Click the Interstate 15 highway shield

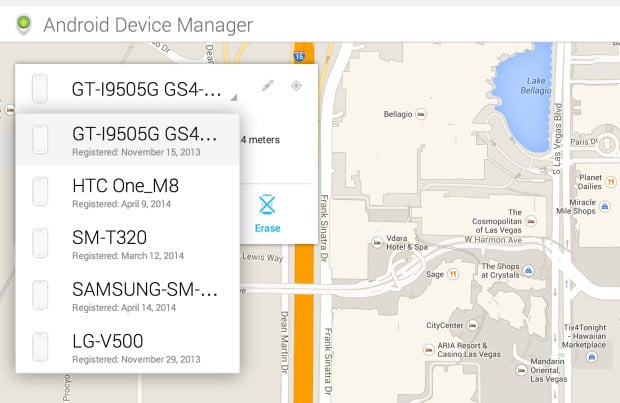tap(299, 57)
